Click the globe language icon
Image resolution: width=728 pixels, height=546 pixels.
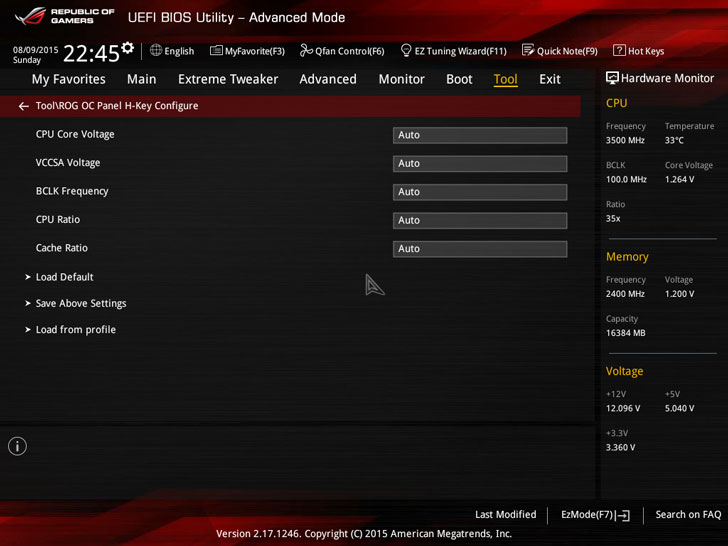pos(156,50)
